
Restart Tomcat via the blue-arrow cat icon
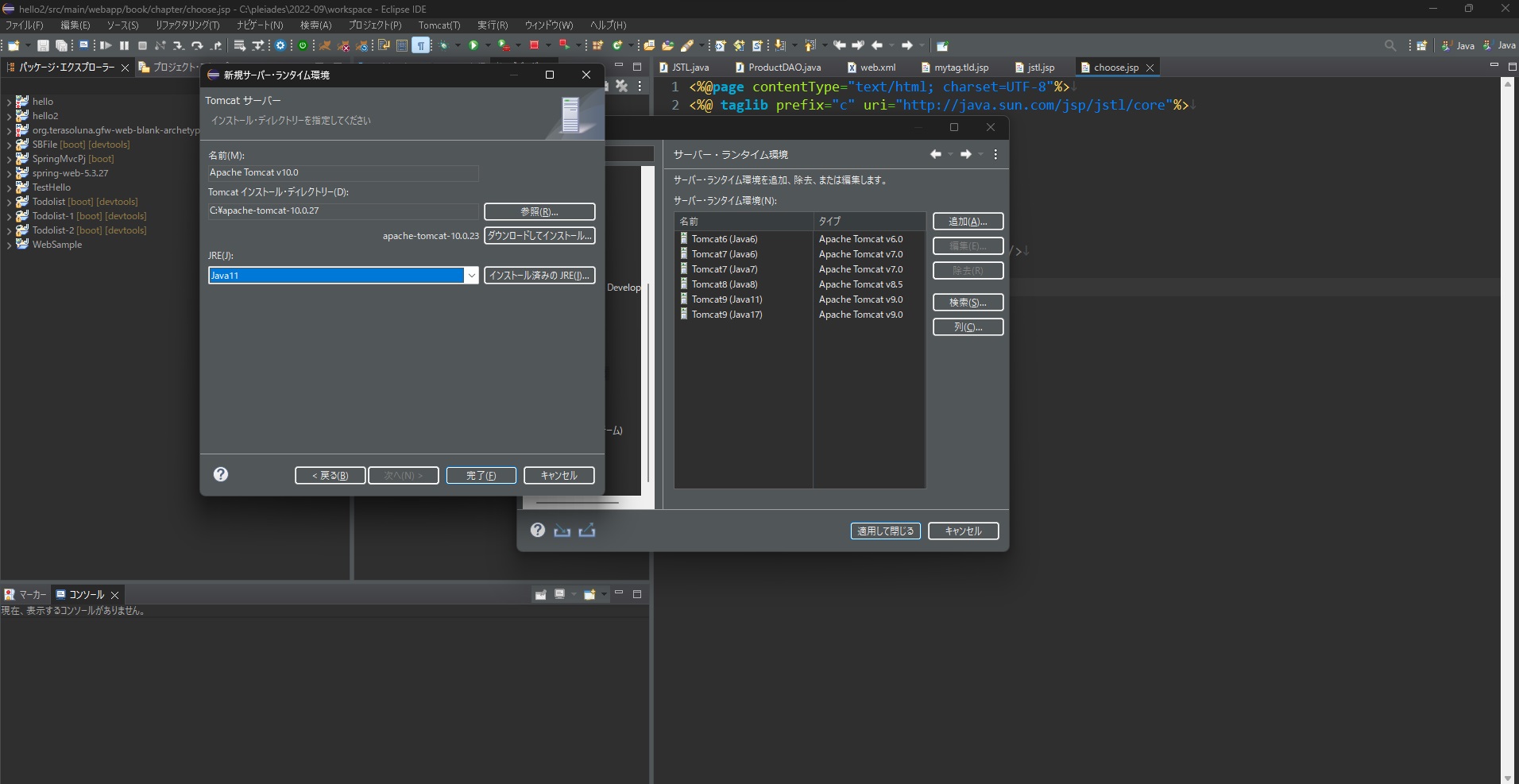363,46
